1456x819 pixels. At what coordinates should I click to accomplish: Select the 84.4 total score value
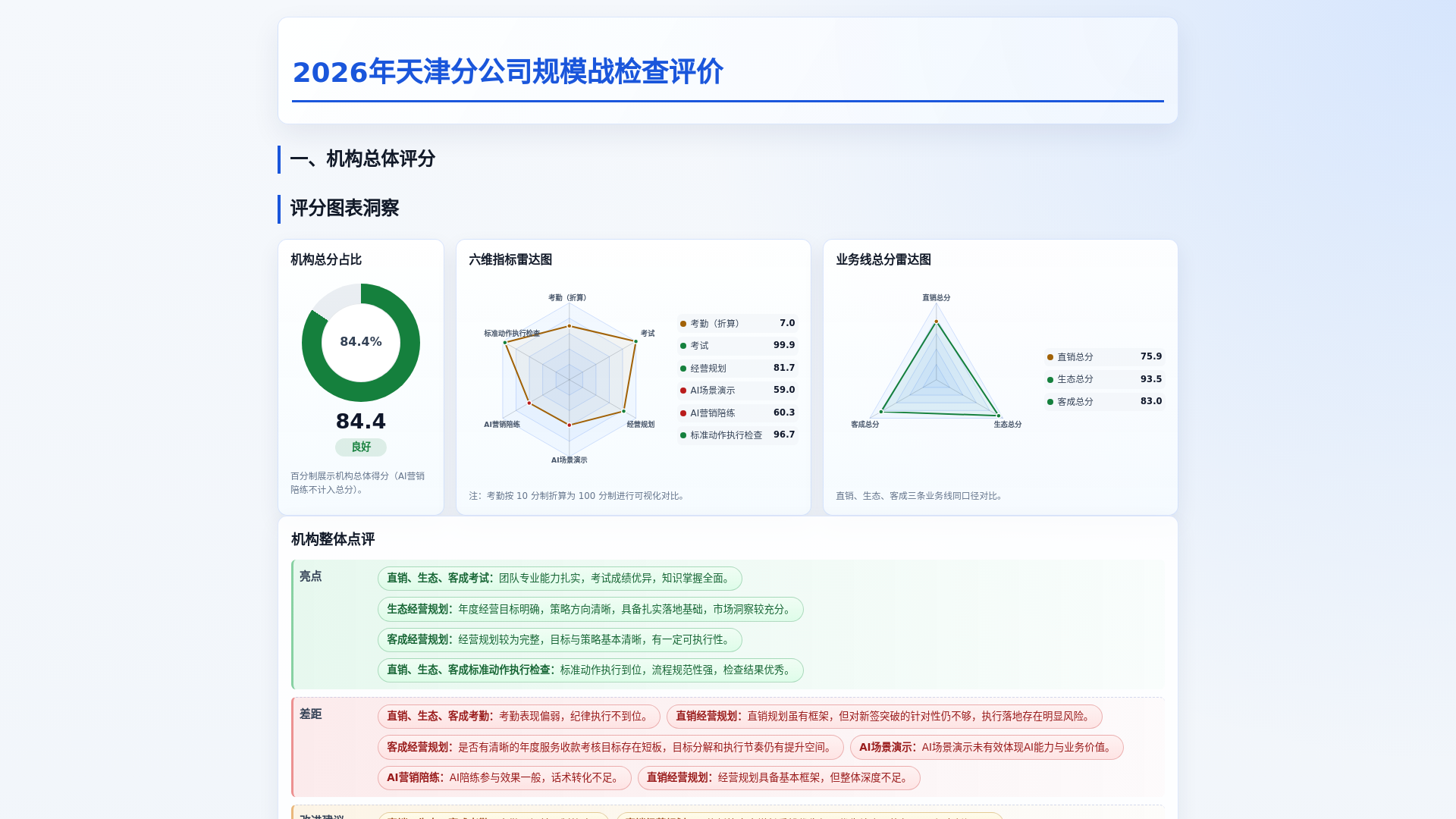pos(361,422)
